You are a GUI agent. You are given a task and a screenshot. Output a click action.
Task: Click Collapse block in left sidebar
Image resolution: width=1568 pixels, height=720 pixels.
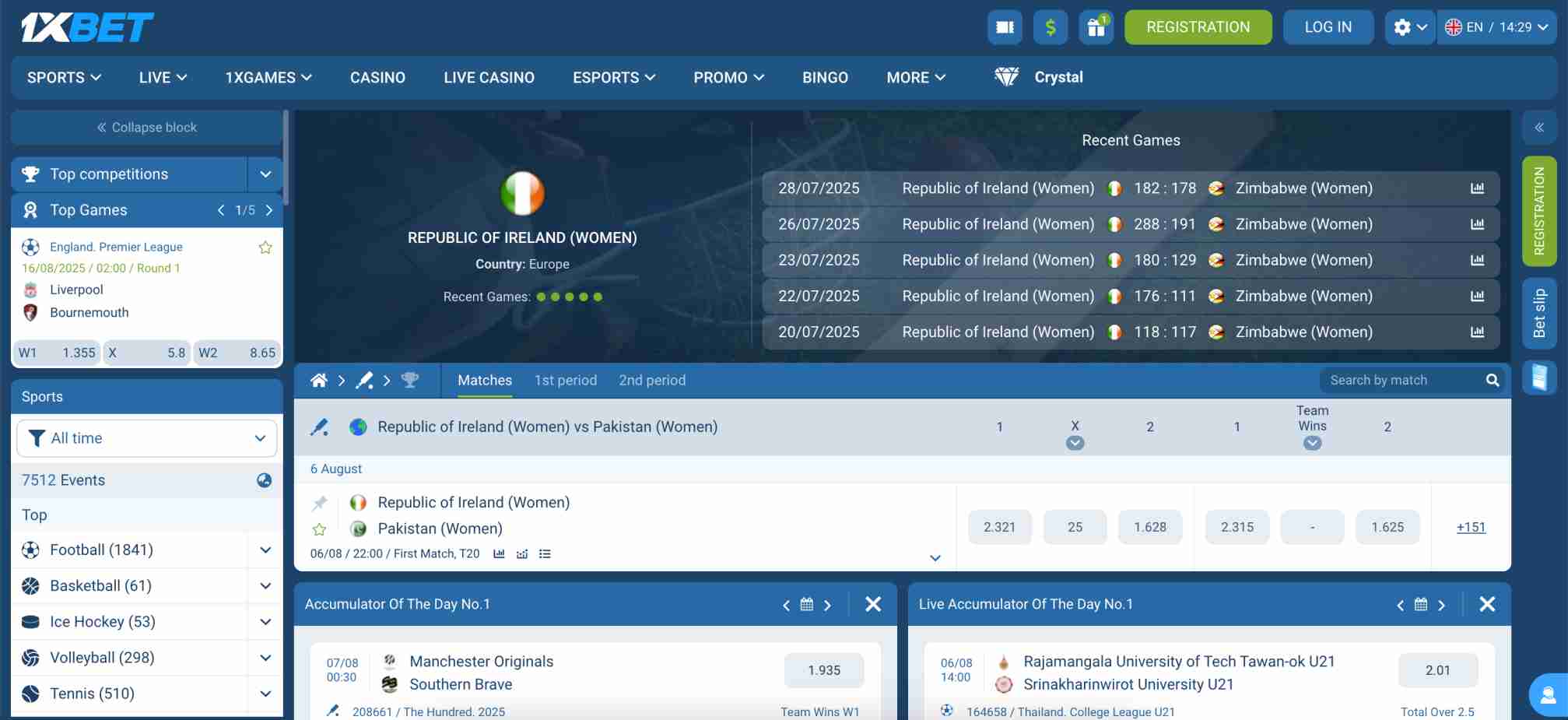(x=147, y=128)
